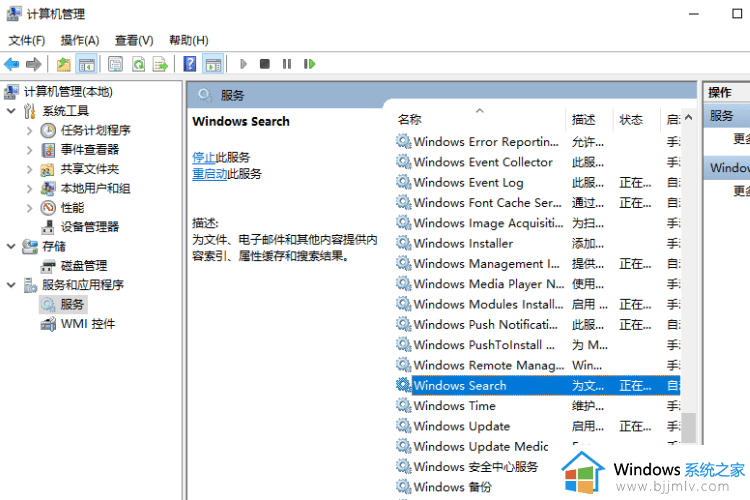Select Windows Push Notifications service row
The height and width of the screenshot is (500, 750).
(x=538, y=325)
